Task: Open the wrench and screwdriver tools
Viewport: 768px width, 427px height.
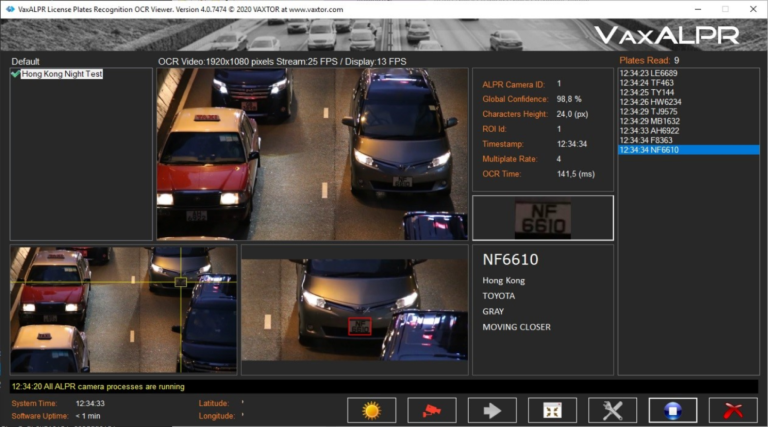Action: [x=612, y=410]
